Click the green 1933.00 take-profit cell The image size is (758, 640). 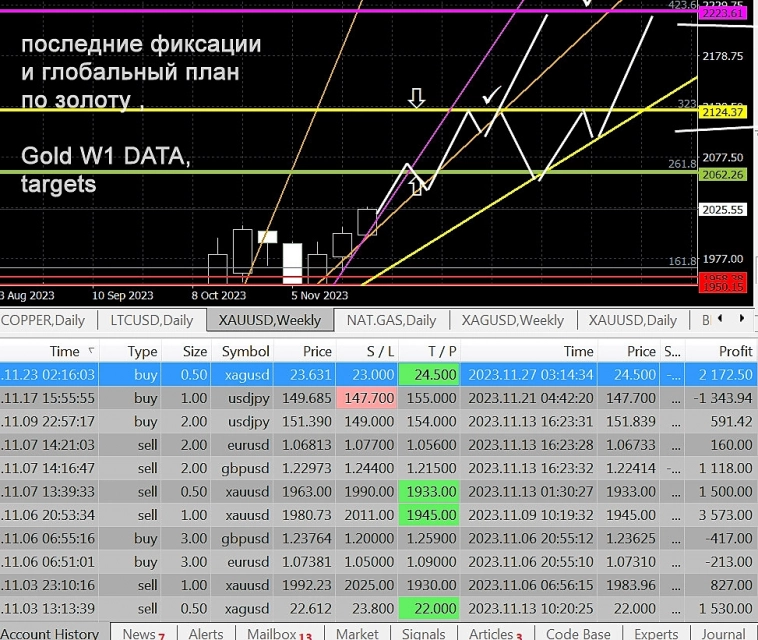(x=431, y=490)
